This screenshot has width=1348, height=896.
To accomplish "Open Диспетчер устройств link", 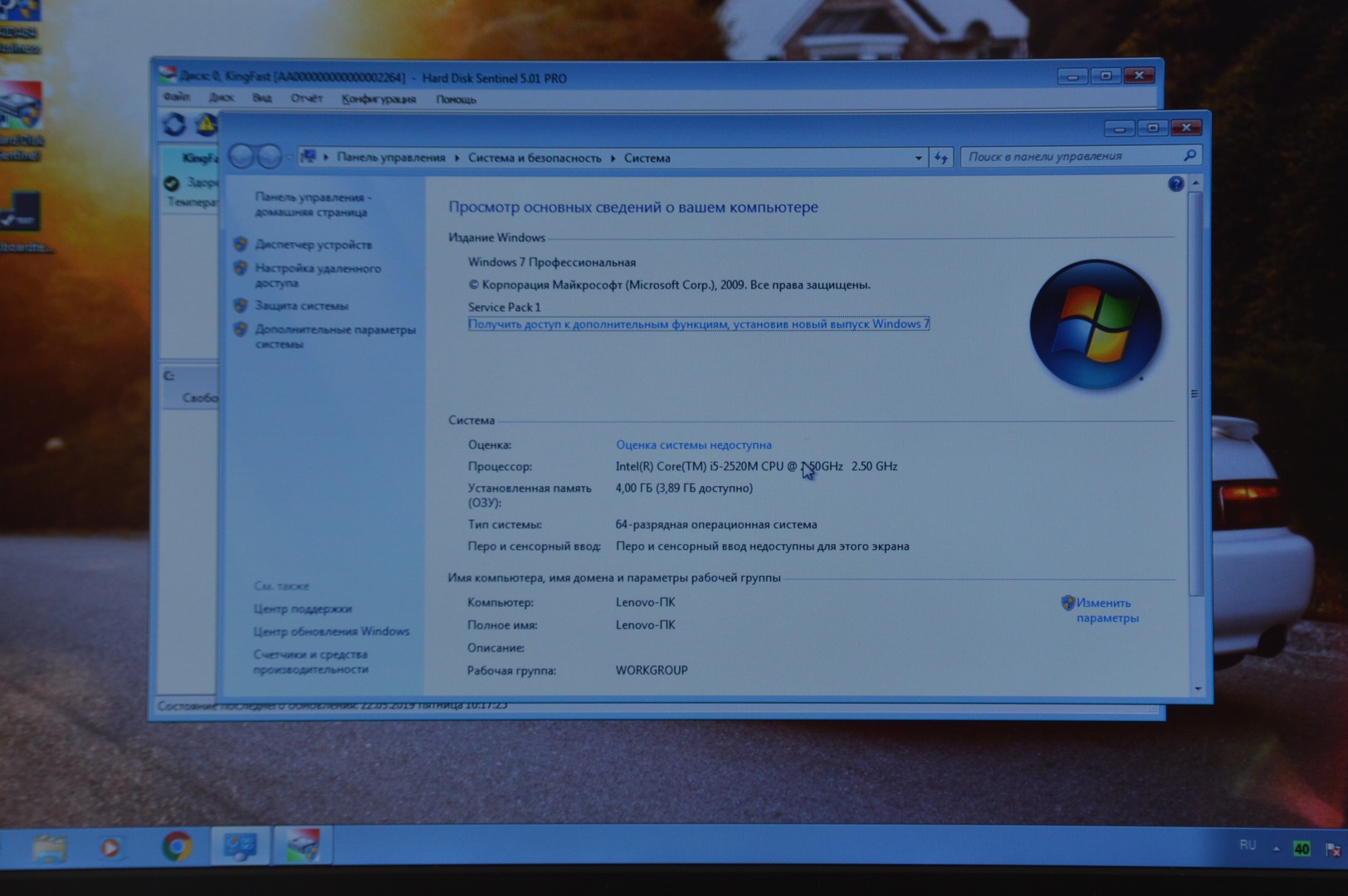I will point(314,245).
